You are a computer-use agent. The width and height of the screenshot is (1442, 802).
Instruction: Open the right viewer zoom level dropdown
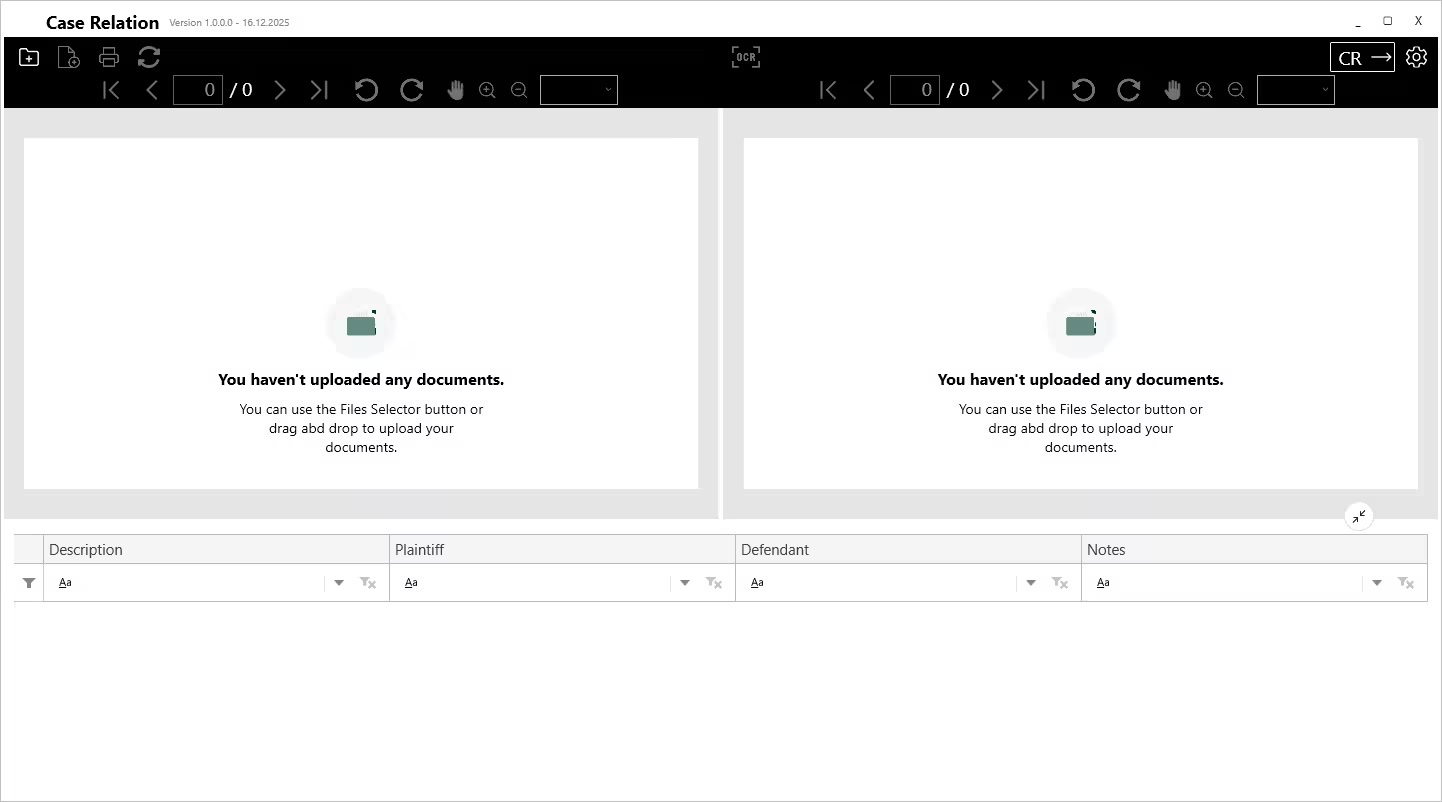pyautogui.click(x=1296, y=90)
